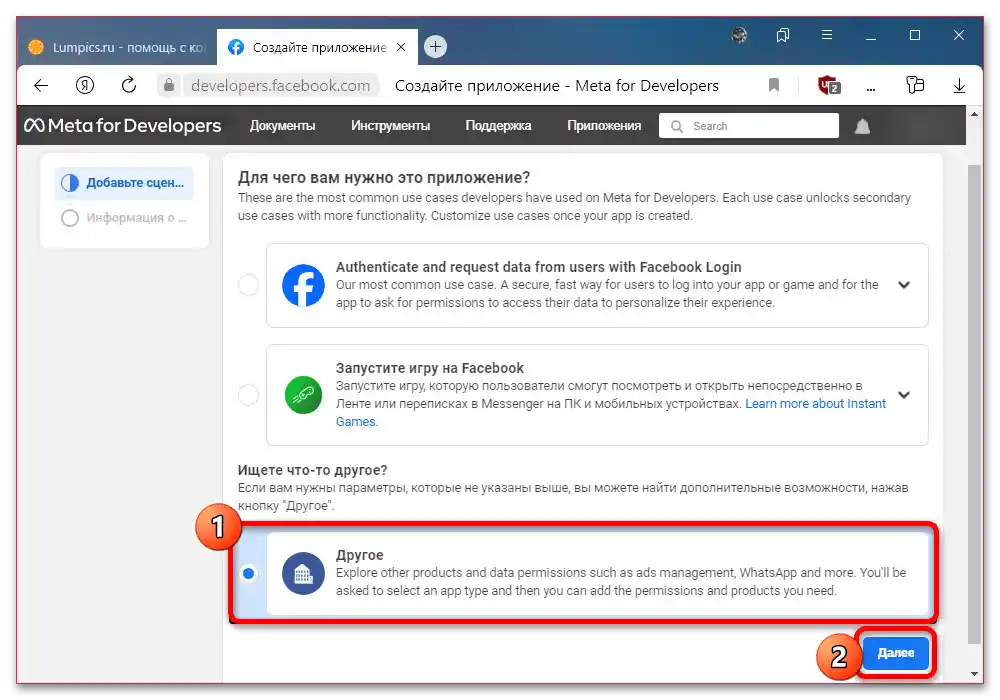Open the red shield extension icon
The image size is (1000, 700).
click(x=828, y=85)
